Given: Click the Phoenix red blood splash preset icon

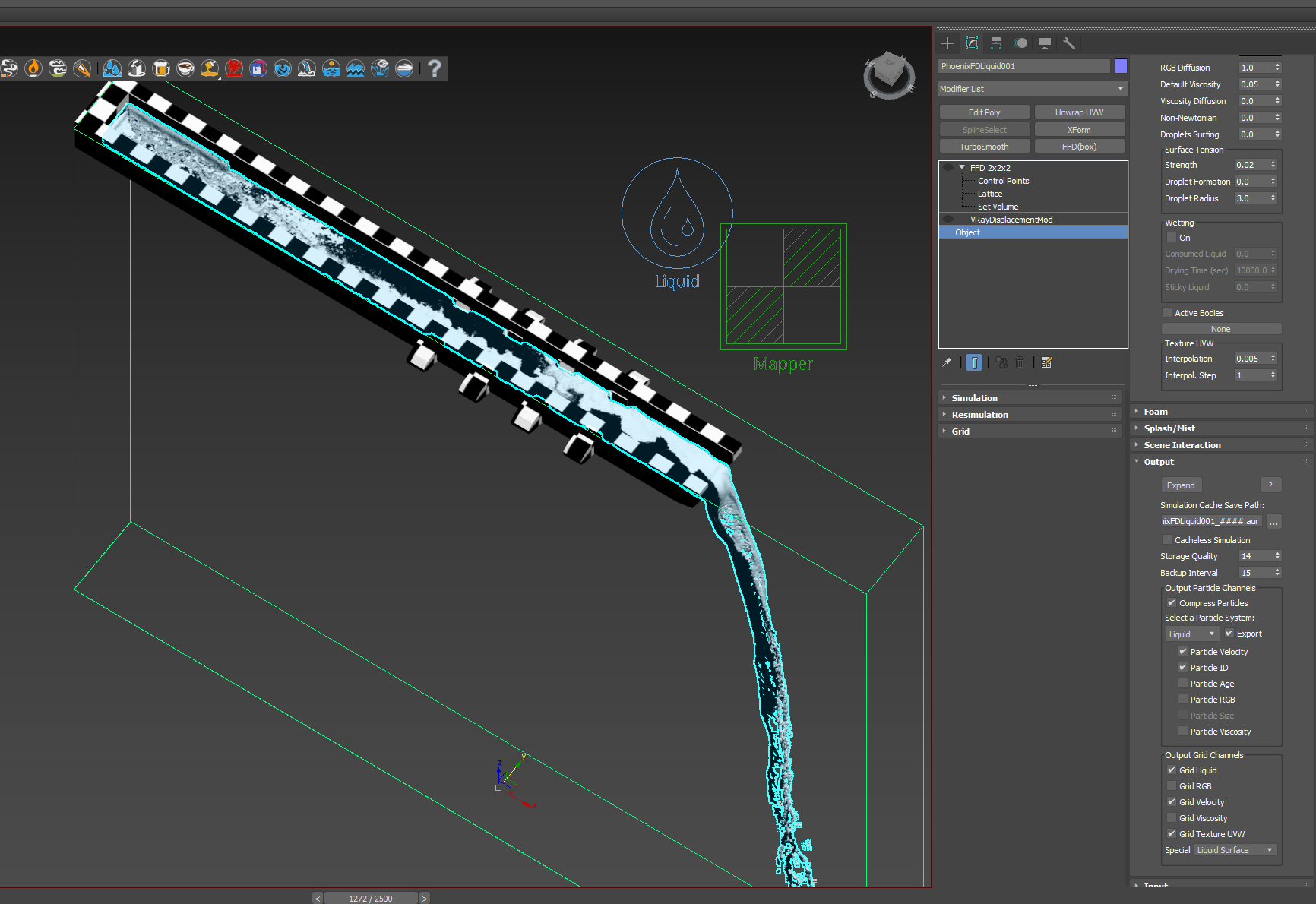Looking at the screenshot, I should click(x=234, y=68).
